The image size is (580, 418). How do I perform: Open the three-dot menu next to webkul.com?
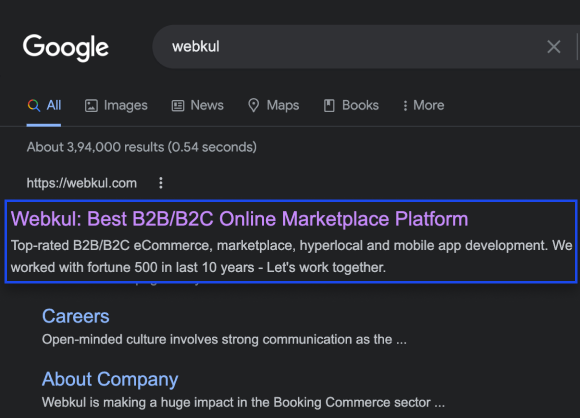(x=161, y=183)
